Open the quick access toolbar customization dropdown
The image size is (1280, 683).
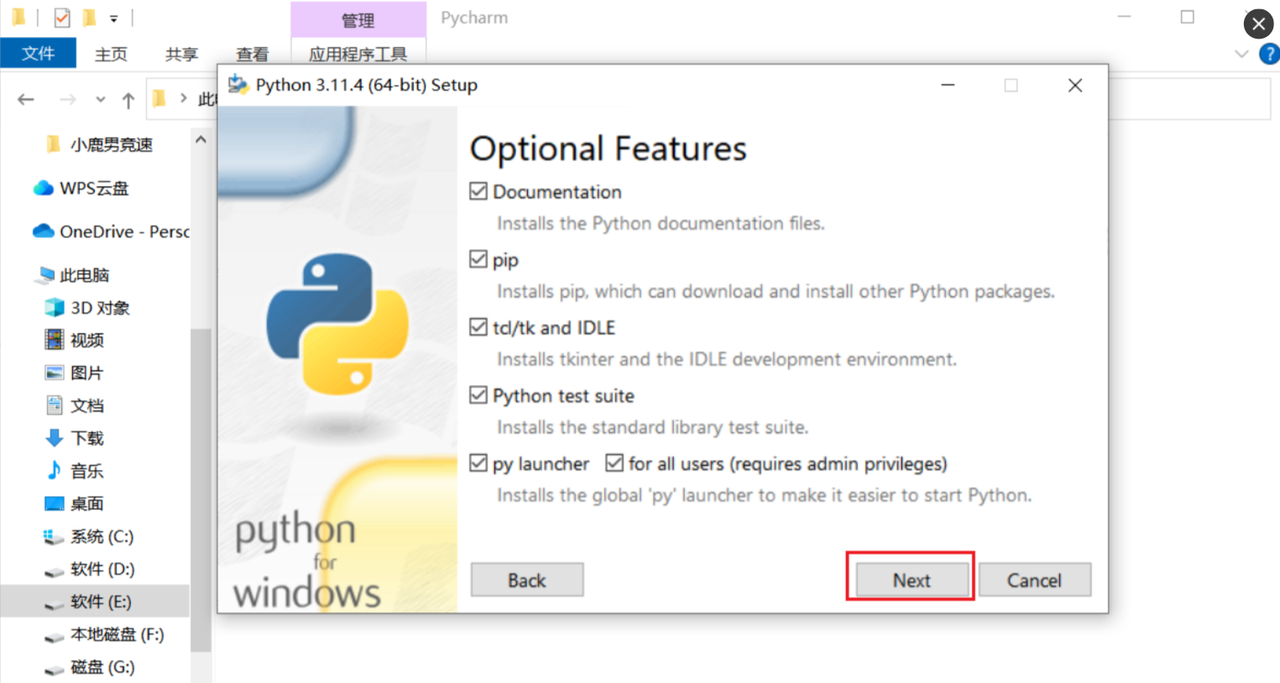coord(113,17)
